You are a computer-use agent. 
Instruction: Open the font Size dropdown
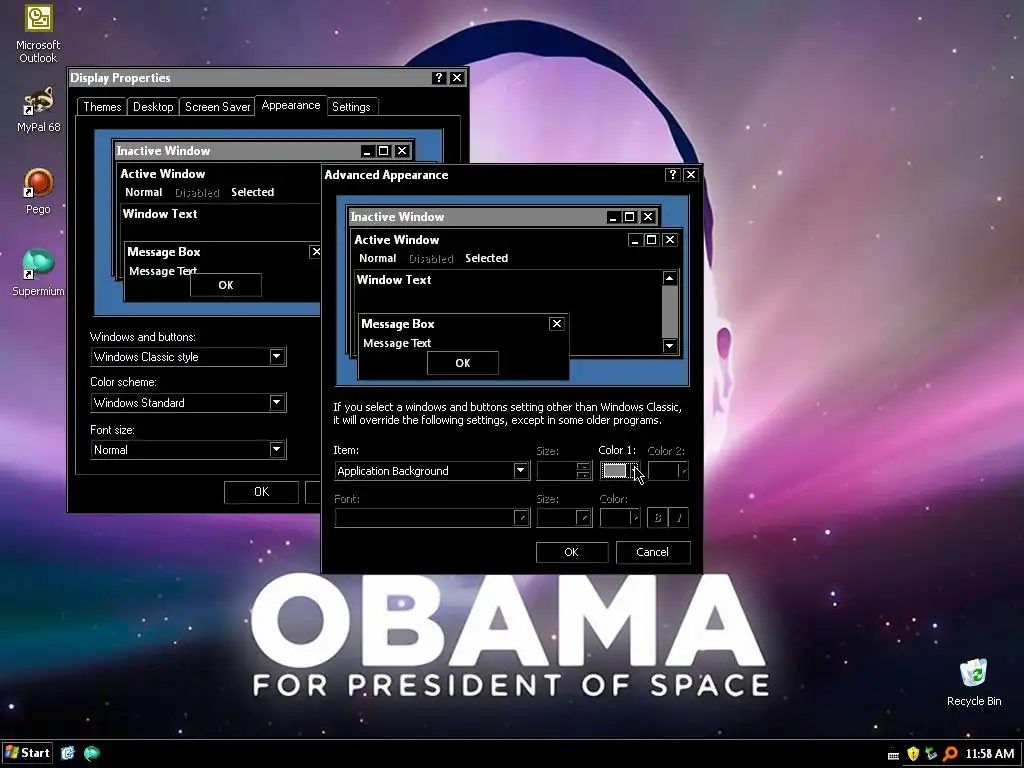tap(564, 518)
